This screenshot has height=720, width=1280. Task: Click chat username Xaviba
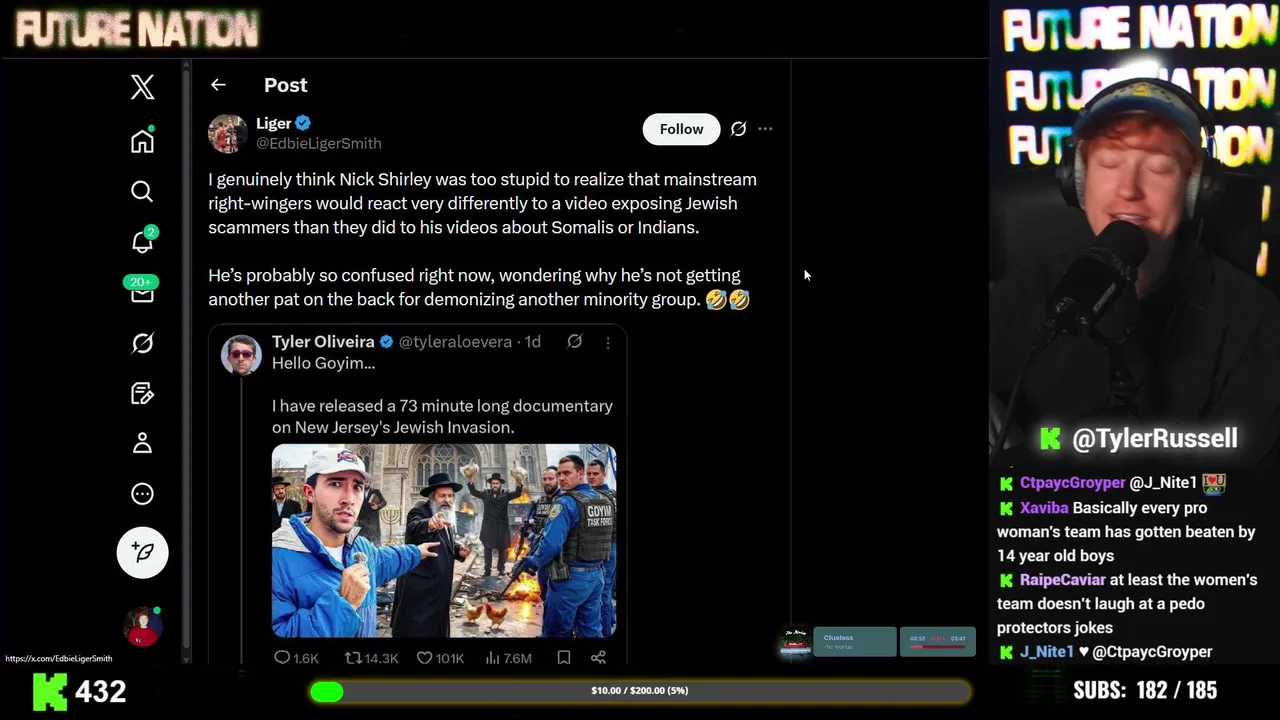point(1044,508)
